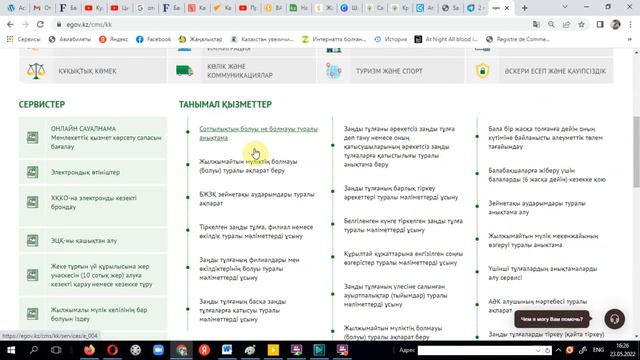Open Windows Start menu
Image resolution: width=640 pixels, height=360 pixels.
[11, 350]
